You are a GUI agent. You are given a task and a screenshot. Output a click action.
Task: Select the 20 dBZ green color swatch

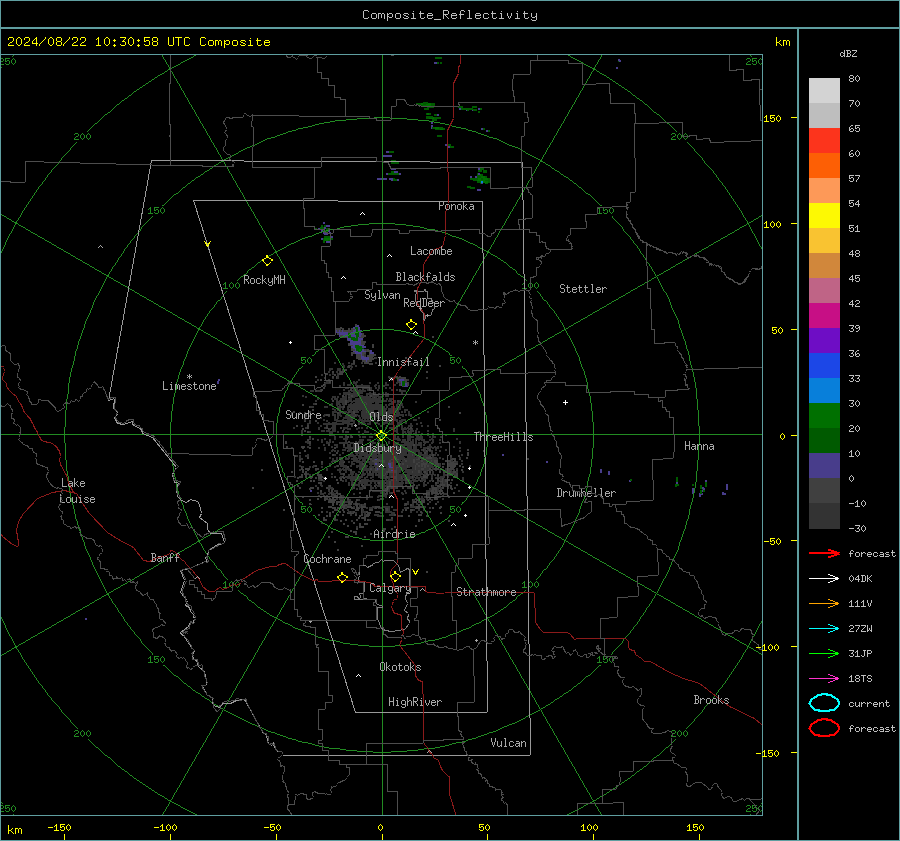pos(824,415)
